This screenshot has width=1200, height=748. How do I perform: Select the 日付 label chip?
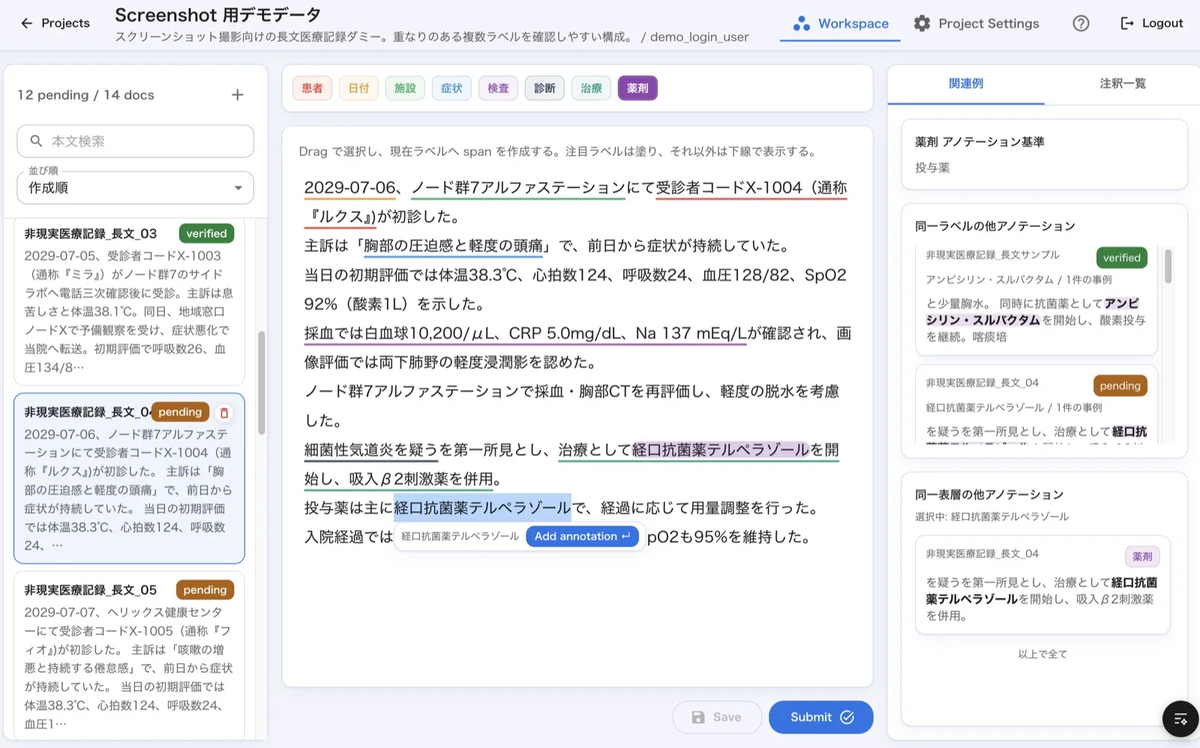click(358, 88)
